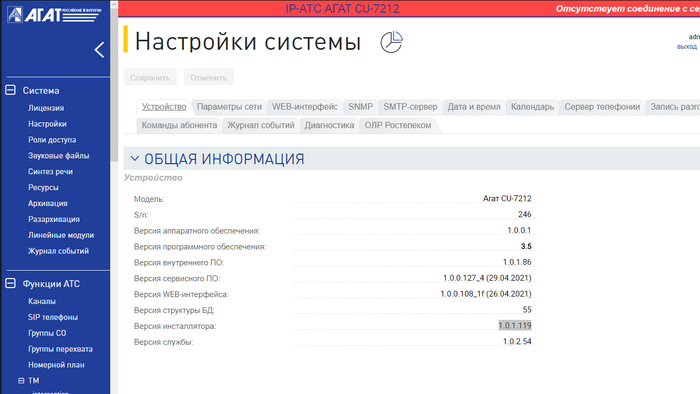Click the internal software version 1.0.1.86
The image size is (700, 394).
[x=517, y=262]
